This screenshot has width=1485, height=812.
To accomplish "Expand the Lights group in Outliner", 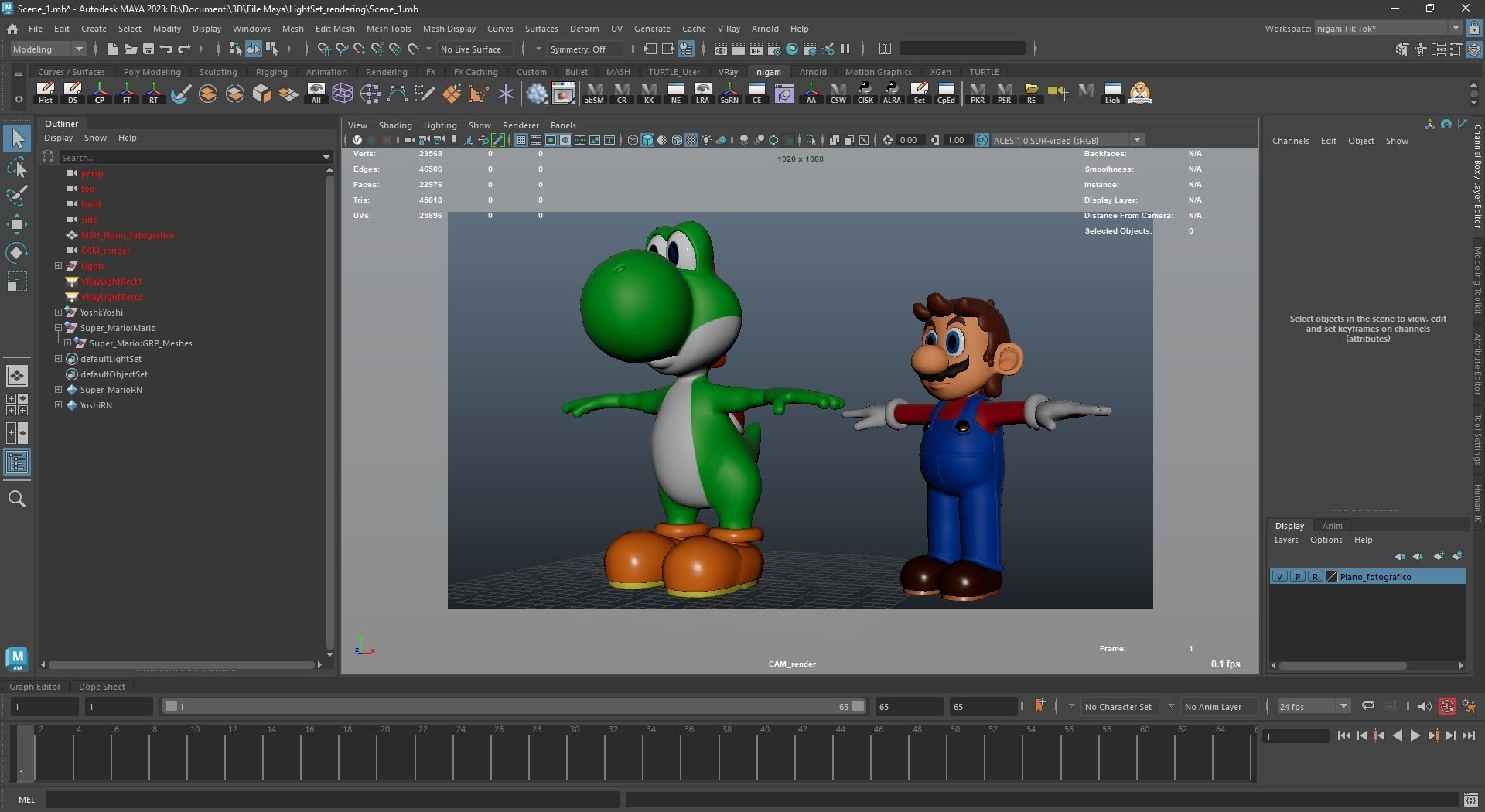I will tap(58, 266).
